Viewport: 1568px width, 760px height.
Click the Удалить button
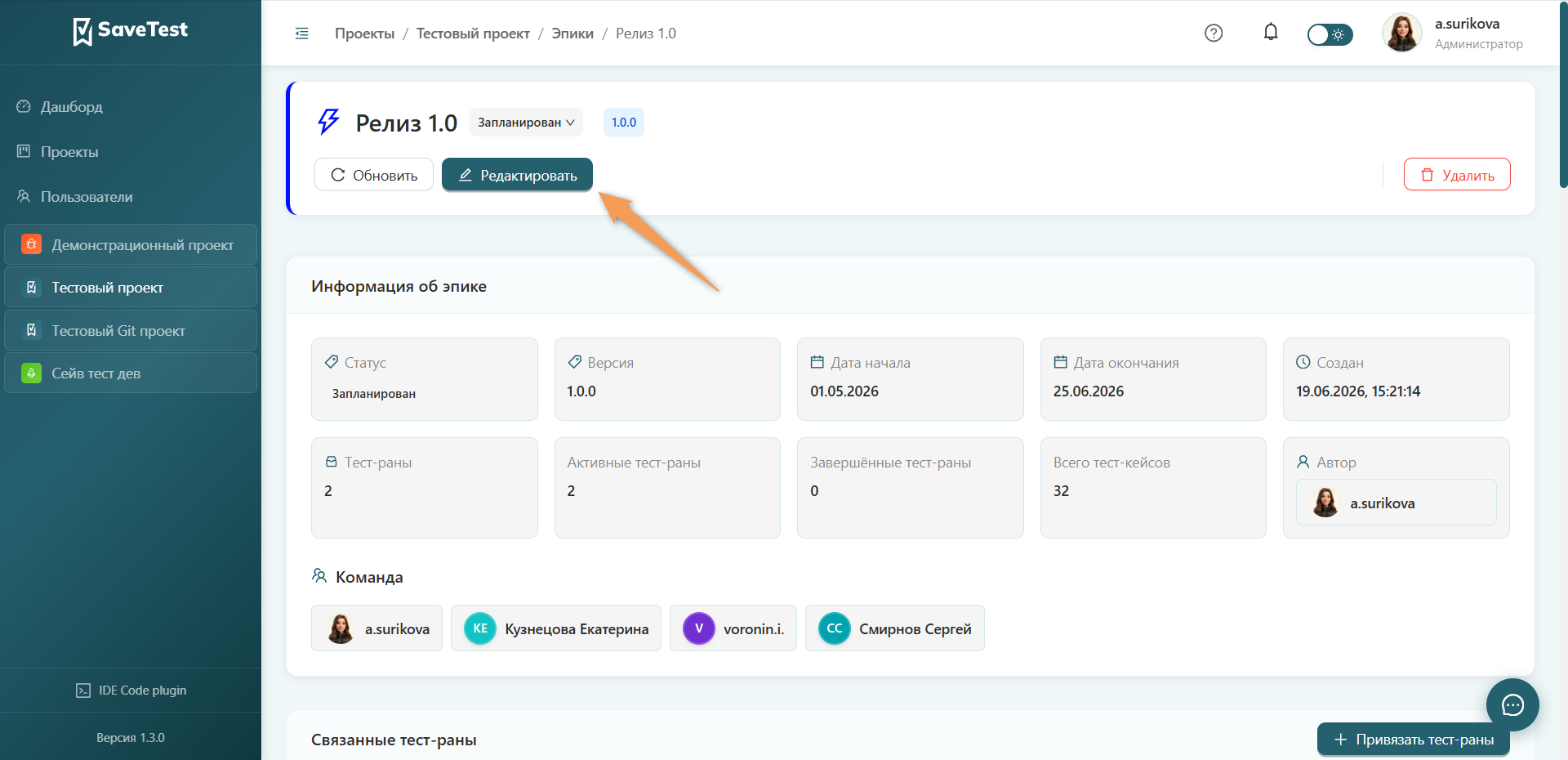(1457, 175)
